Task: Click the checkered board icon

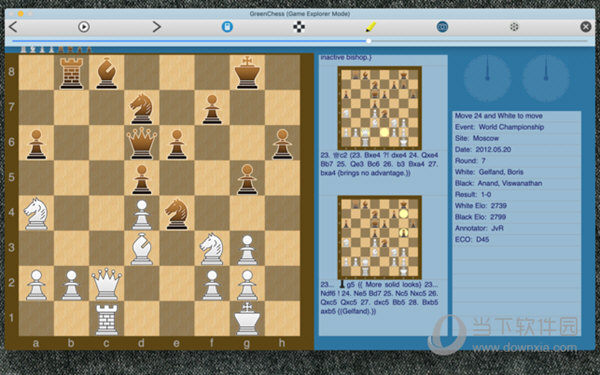Action: pyautogui.click(x=299, y=27)
